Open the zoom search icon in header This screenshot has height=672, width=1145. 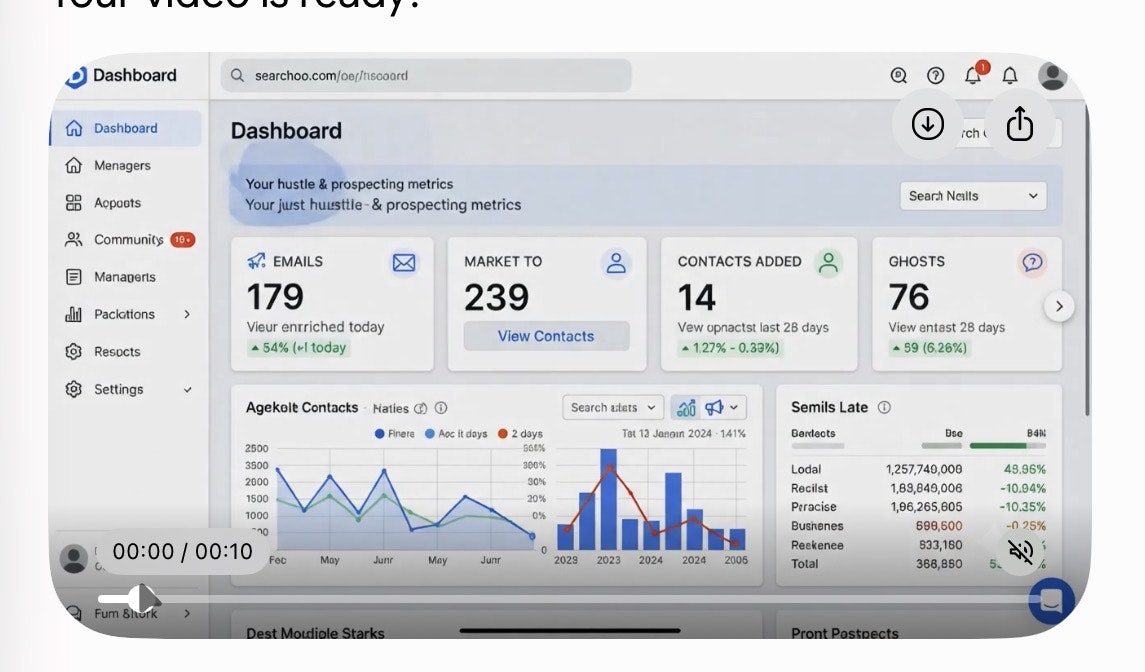coord(898,75)
